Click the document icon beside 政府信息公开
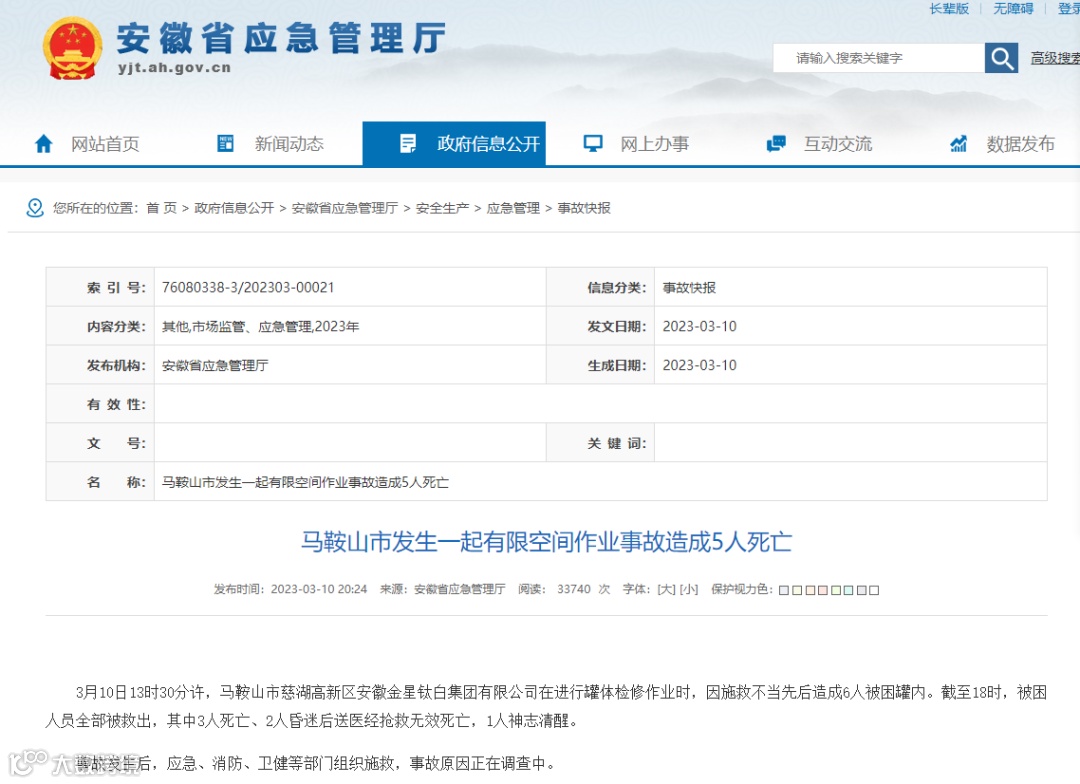The image size is (1080, 784). 408,143
